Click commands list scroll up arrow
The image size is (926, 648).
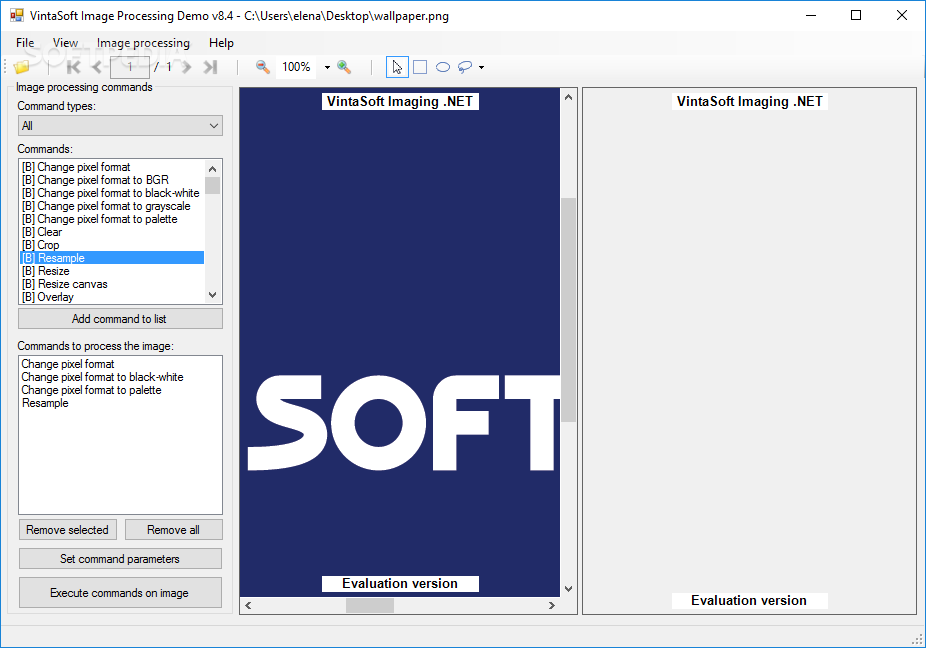pos(213,168)
